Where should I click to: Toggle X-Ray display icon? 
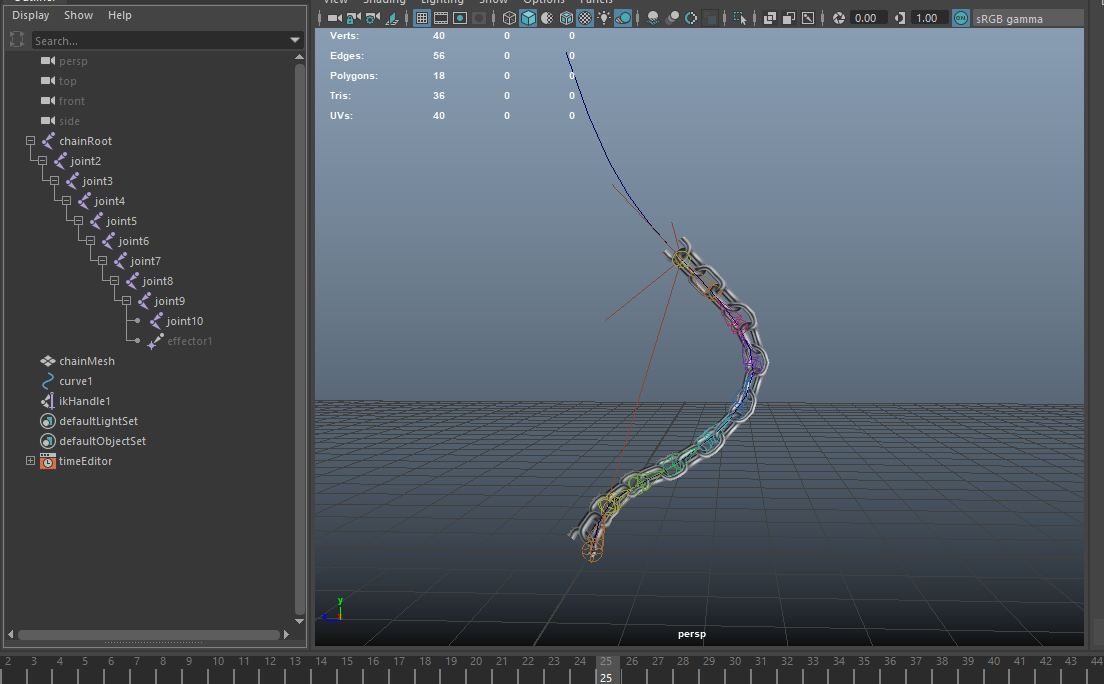(x=770, y=18)
